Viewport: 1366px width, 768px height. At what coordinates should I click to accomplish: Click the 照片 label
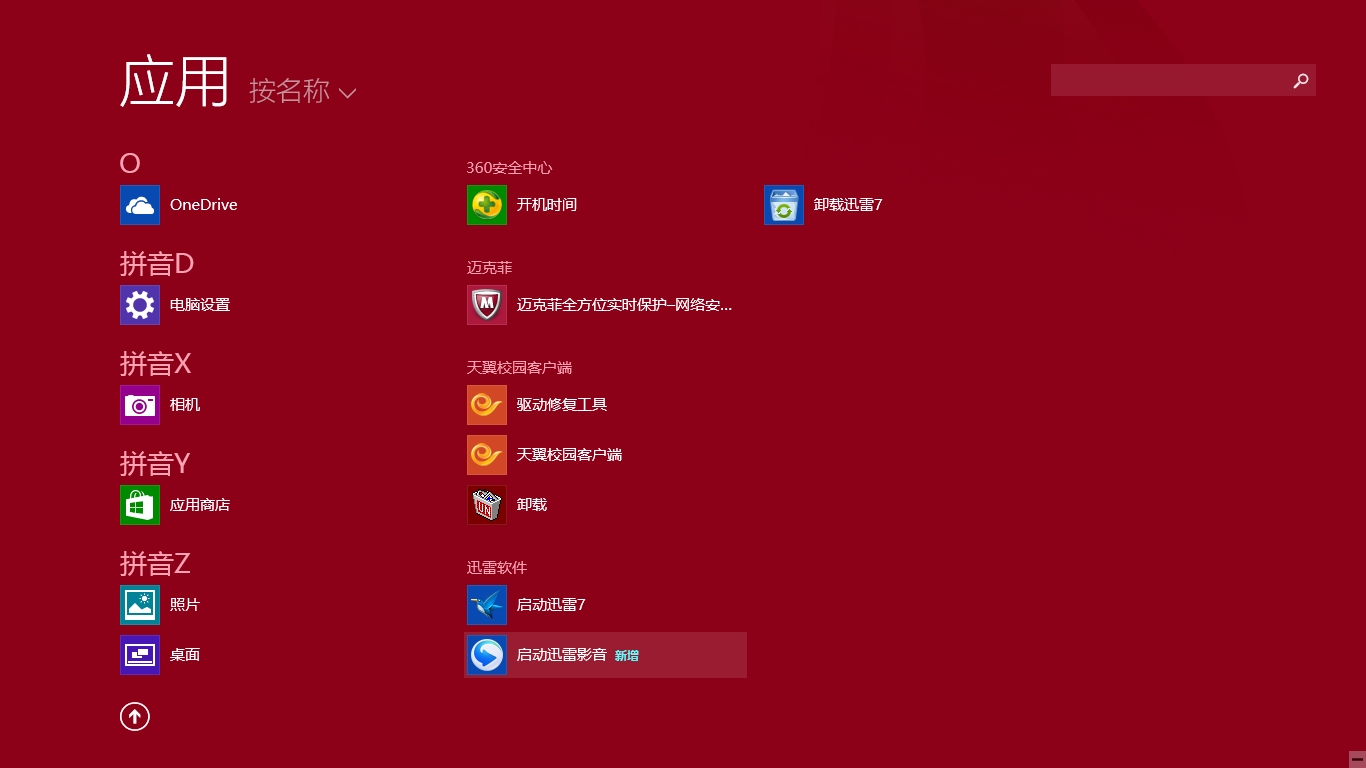pos(185,605)
